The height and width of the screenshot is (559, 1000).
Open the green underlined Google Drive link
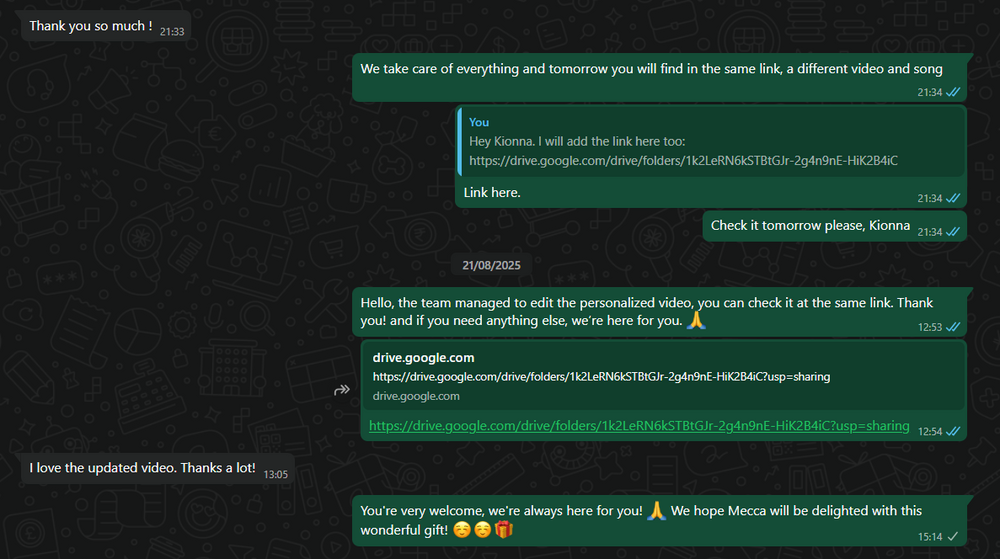pos(639,426)
